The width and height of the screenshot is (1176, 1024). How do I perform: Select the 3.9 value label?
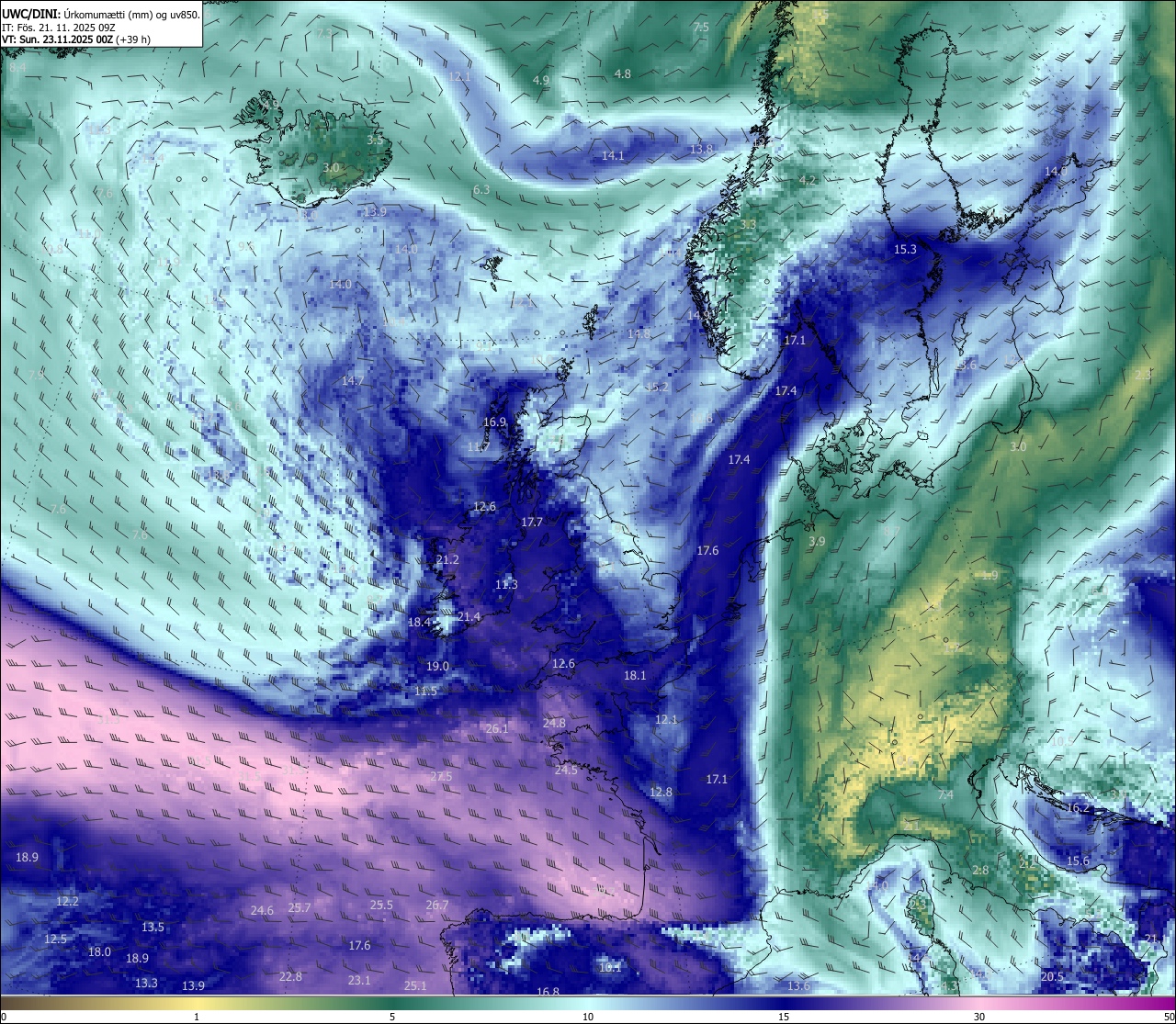coord(816,542)
